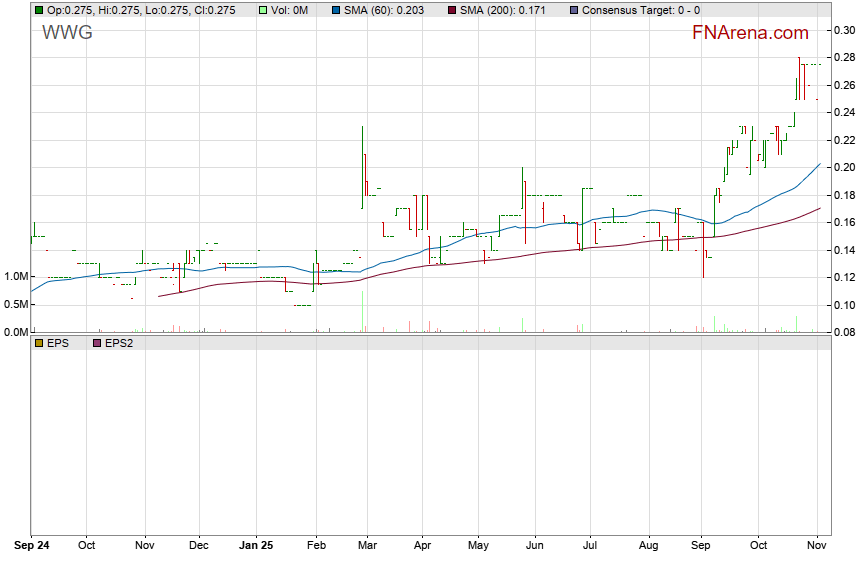The height and width of the screenshot is (566, 859).
Task: Click the Sep 24 date axis label
Action: point(31,546)
